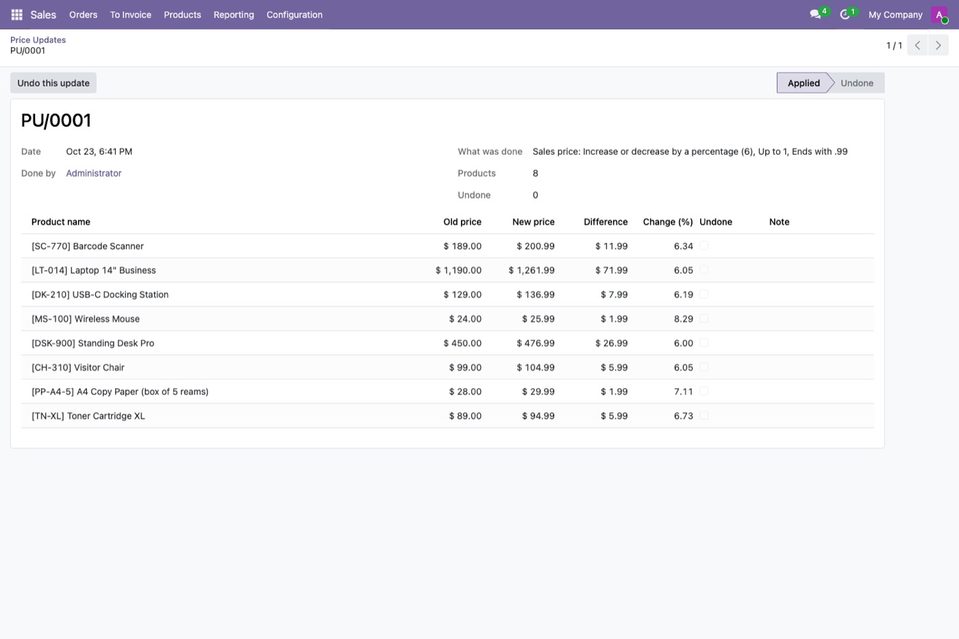The height and width of the screenshot is (639, 959).
Task: Toggle Undone checkbox for USB-C Docking Station
Action: coord(704,294)
